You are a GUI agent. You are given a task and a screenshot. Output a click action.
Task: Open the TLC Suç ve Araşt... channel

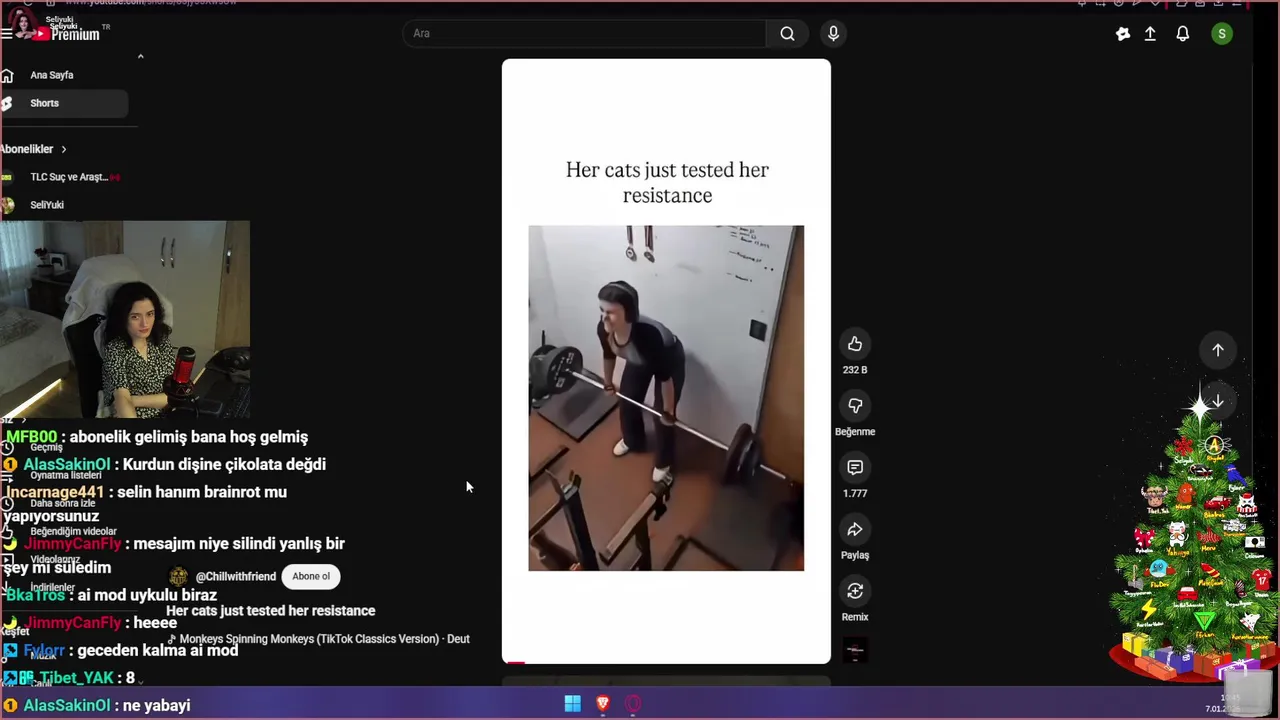[x=64, y=177]
